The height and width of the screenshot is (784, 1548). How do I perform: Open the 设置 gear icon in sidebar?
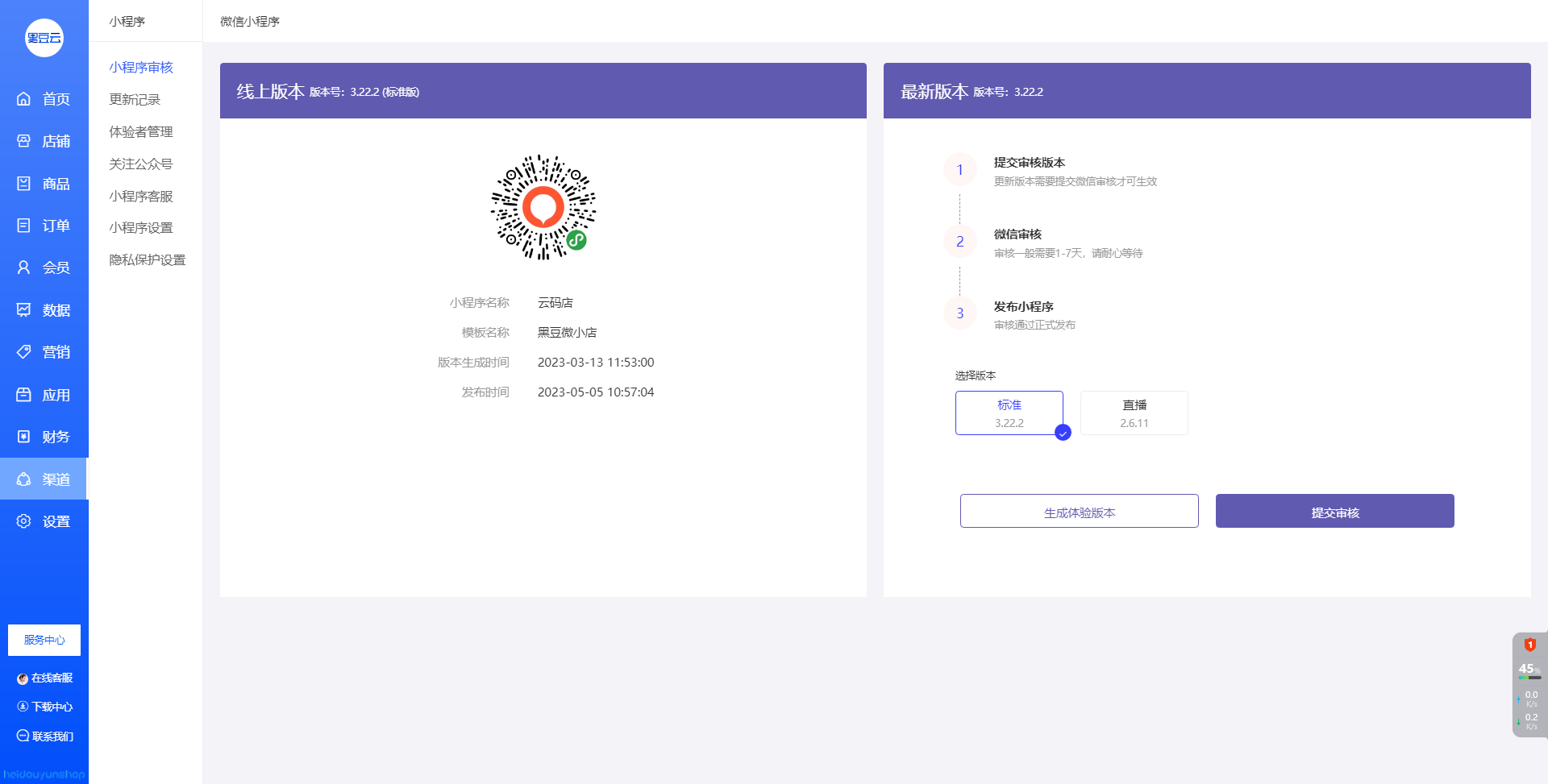coord(24,521)
